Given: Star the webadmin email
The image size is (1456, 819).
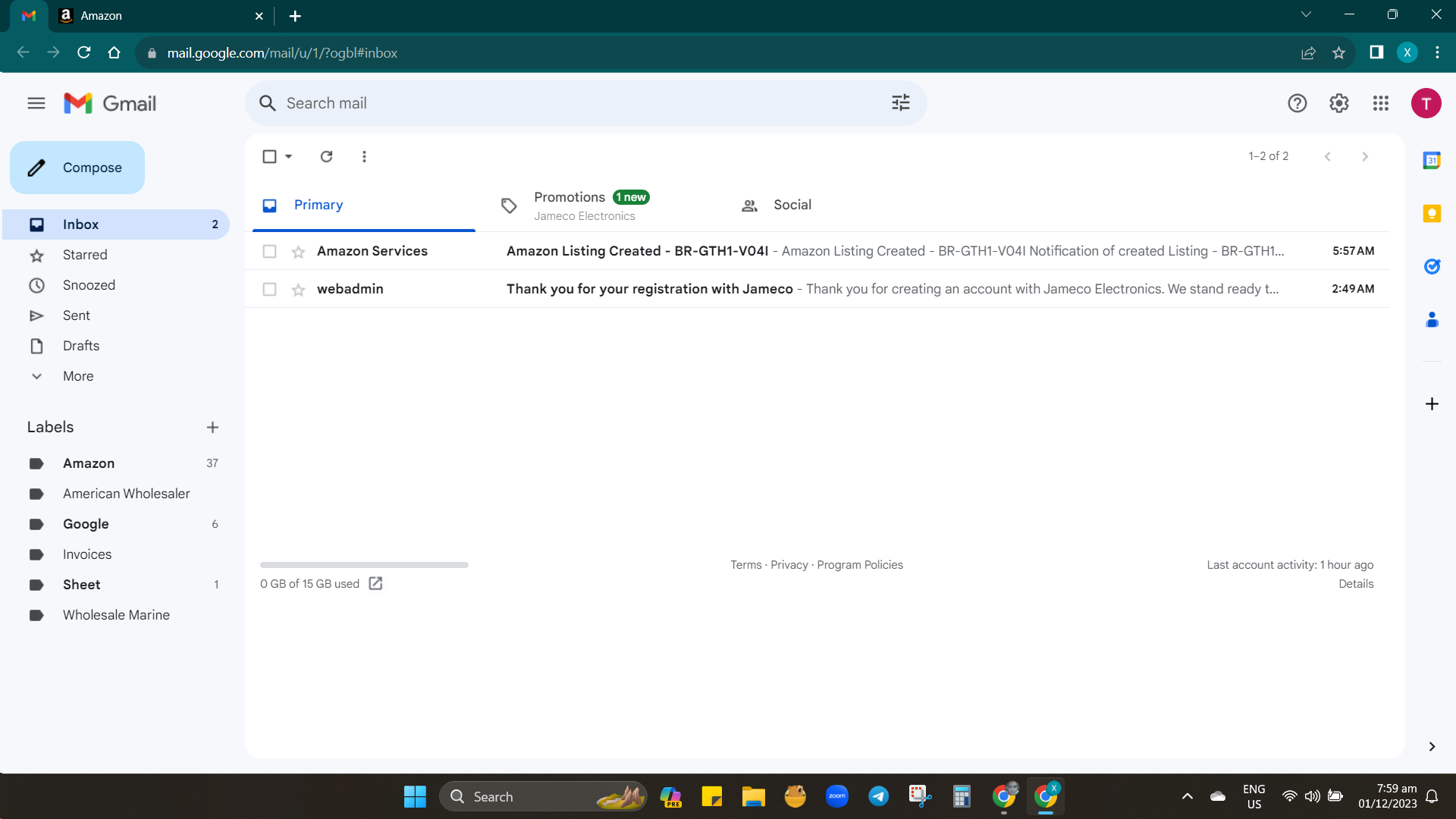Looking at the screenshot, I should coord(299,290).
